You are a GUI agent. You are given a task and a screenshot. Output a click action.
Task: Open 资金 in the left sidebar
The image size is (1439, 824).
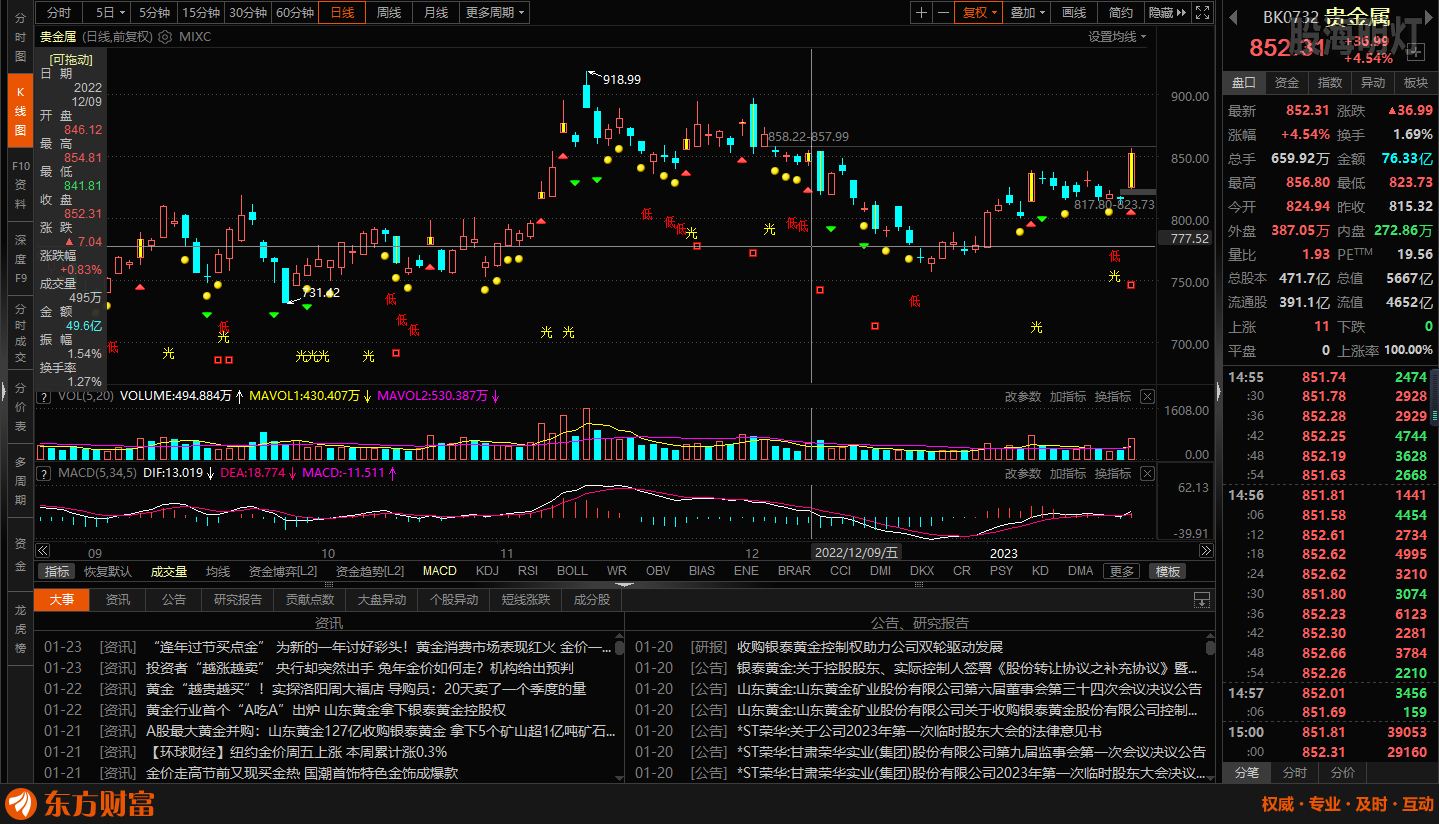pos(20,555)
